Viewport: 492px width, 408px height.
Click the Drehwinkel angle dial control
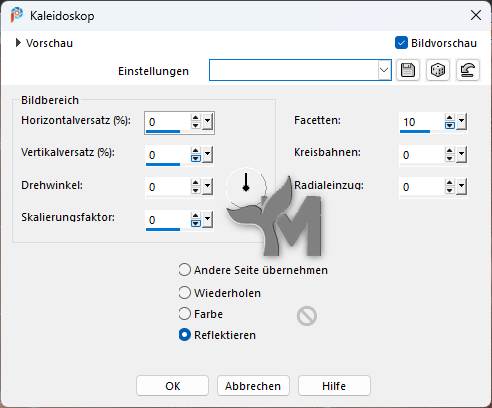coord(246,187)
